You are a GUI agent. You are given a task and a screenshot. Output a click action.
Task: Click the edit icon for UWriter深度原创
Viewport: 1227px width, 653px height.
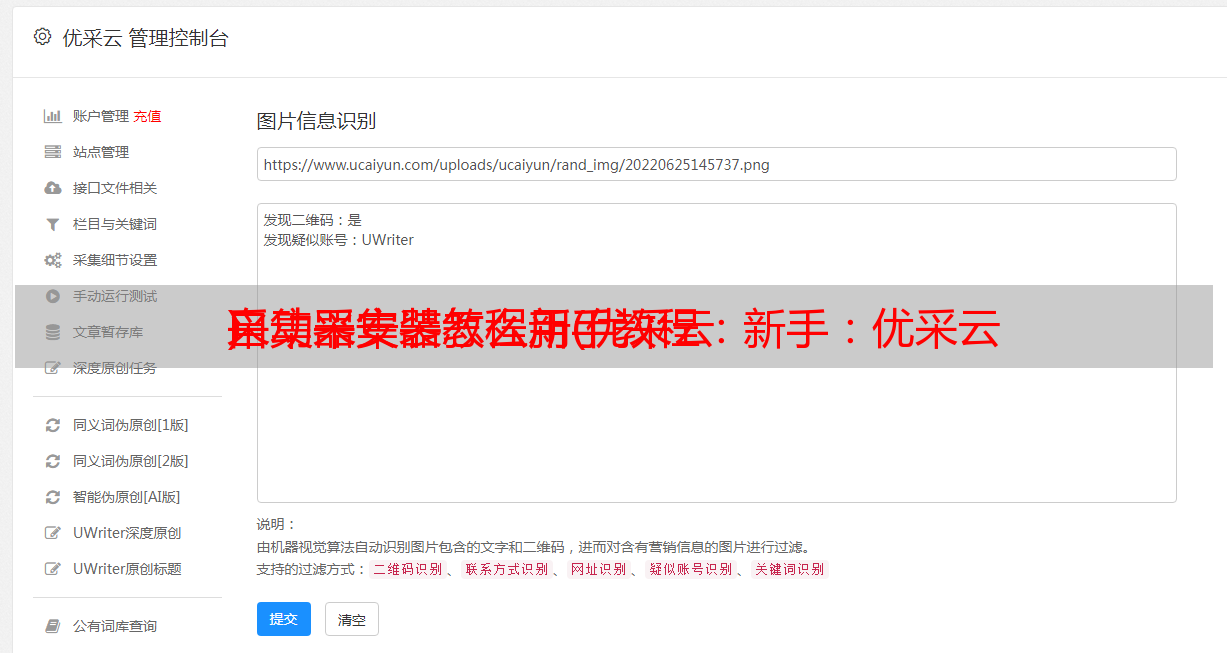pos(53,533)
